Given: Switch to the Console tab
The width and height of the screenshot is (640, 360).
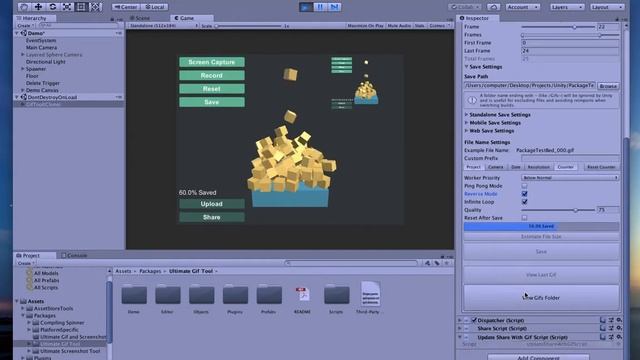Looking at the screenshot, I should (74, 256).
